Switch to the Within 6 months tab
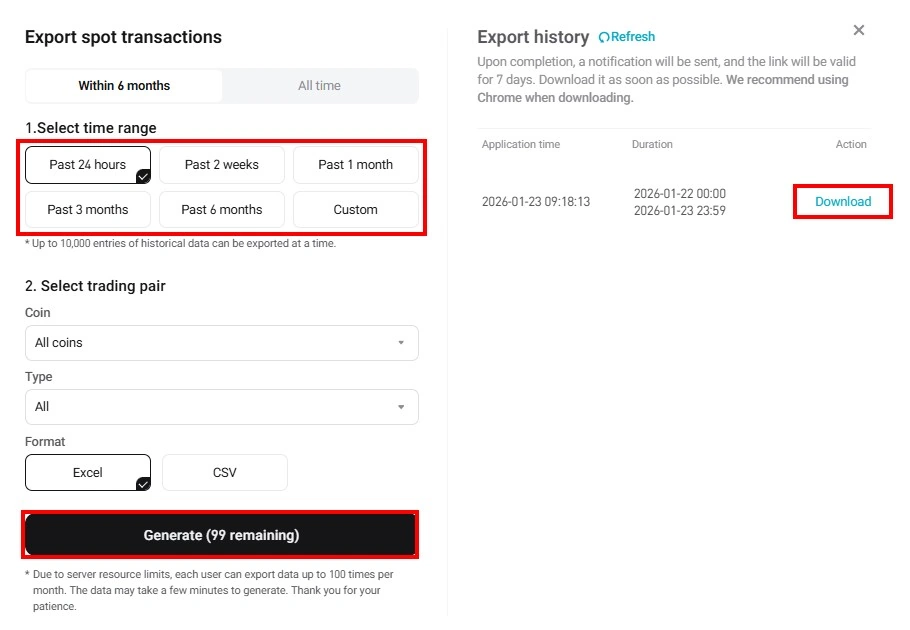The width and height of the screenshot is (910, 630). tap(124, 86)
